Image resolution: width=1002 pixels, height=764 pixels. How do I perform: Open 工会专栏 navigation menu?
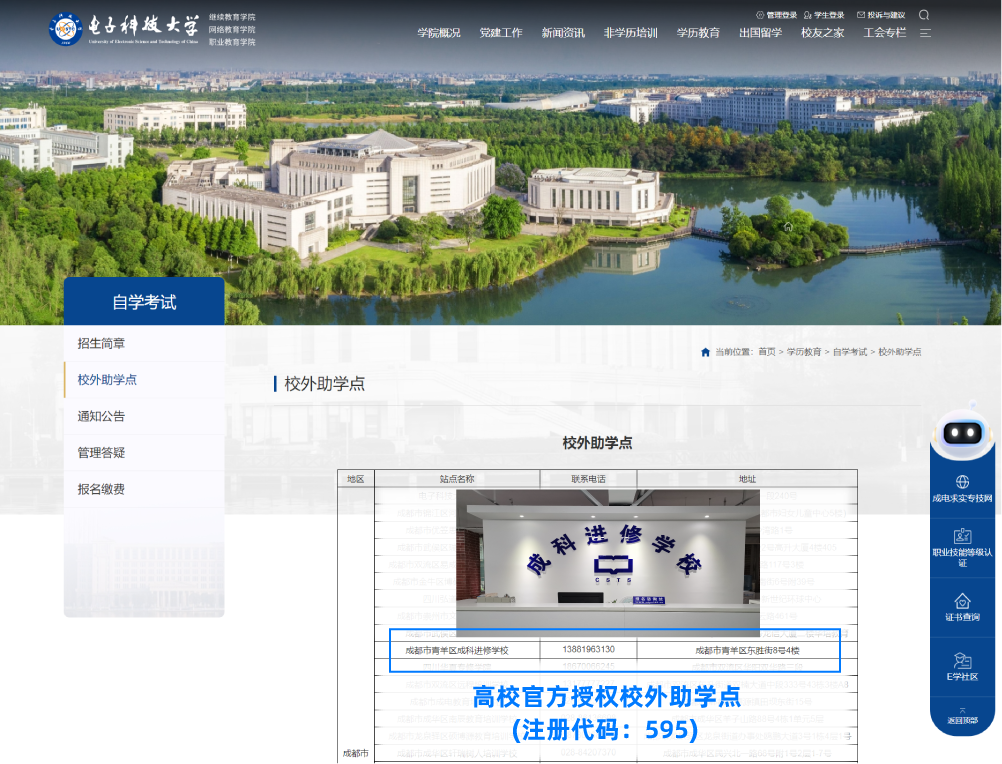coord(884,33)
